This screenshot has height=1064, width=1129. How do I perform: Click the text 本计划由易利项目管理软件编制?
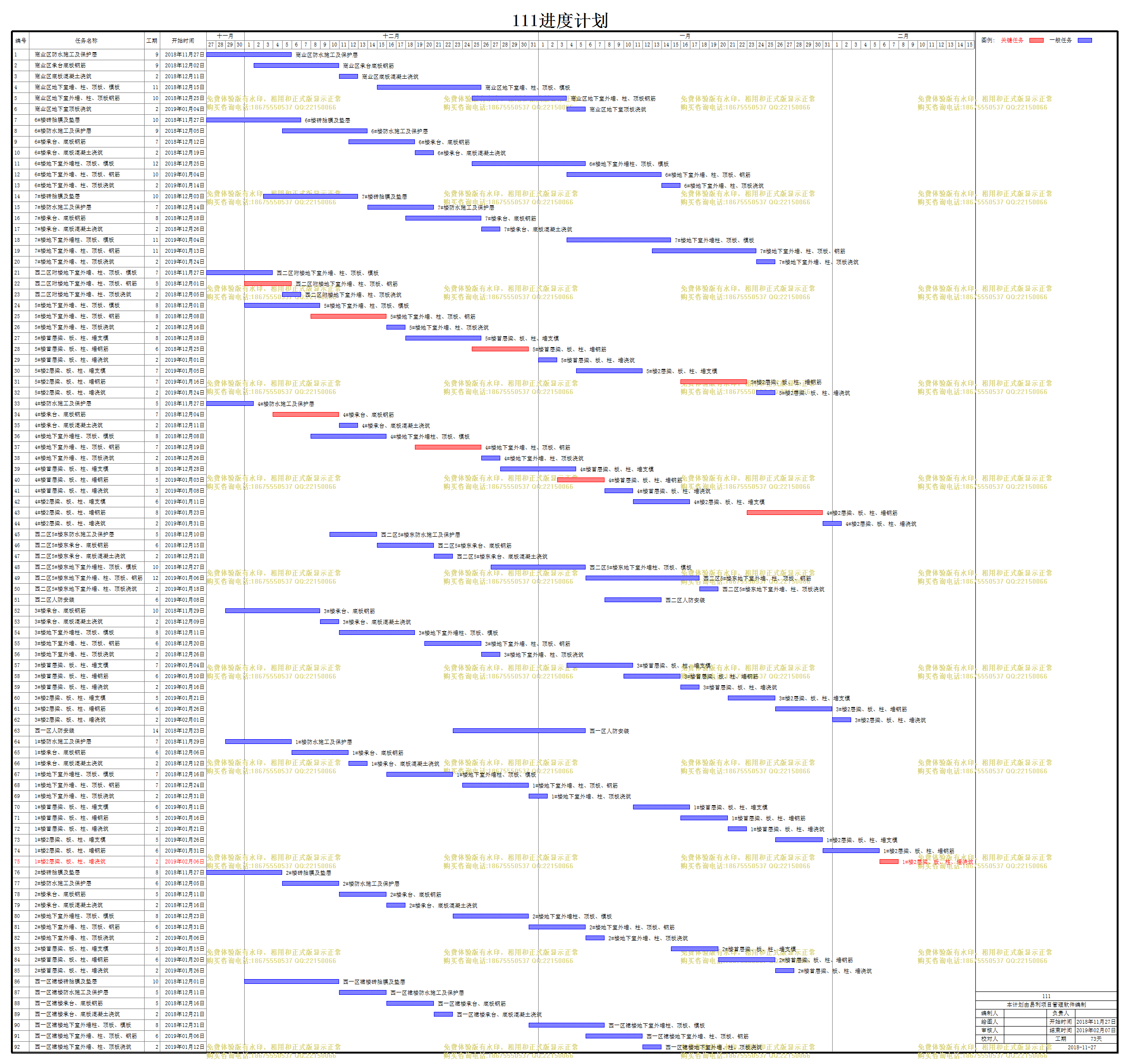1046,1005
